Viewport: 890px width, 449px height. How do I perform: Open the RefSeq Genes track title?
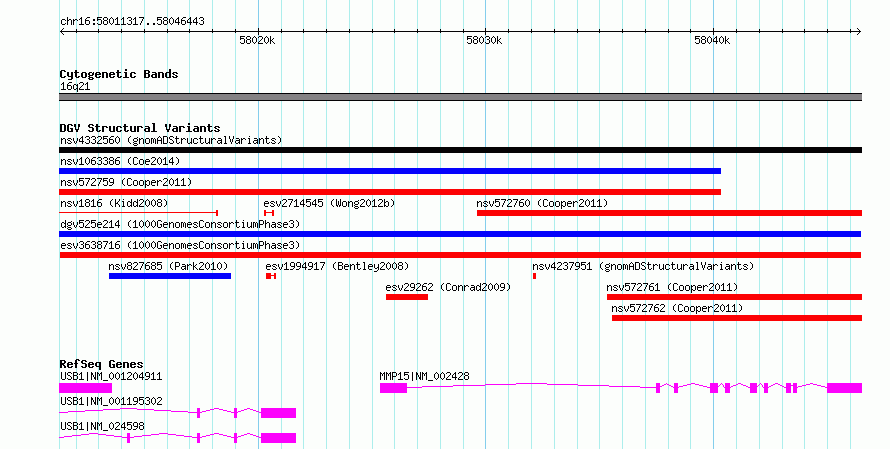101,364
